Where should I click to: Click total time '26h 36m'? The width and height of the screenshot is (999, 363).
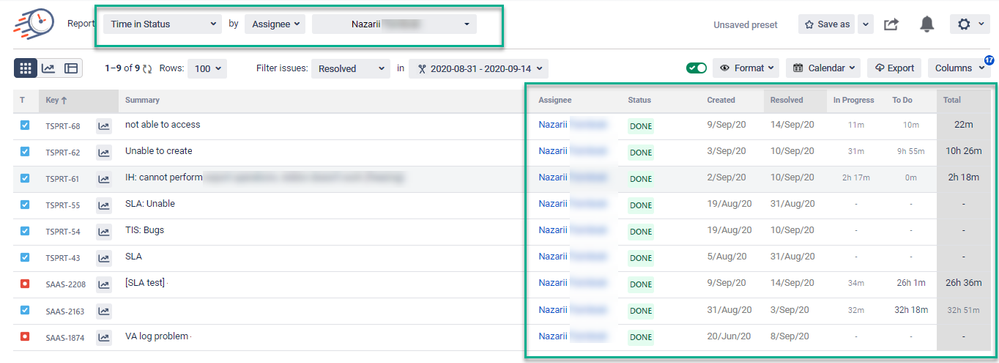pos(963,283)
